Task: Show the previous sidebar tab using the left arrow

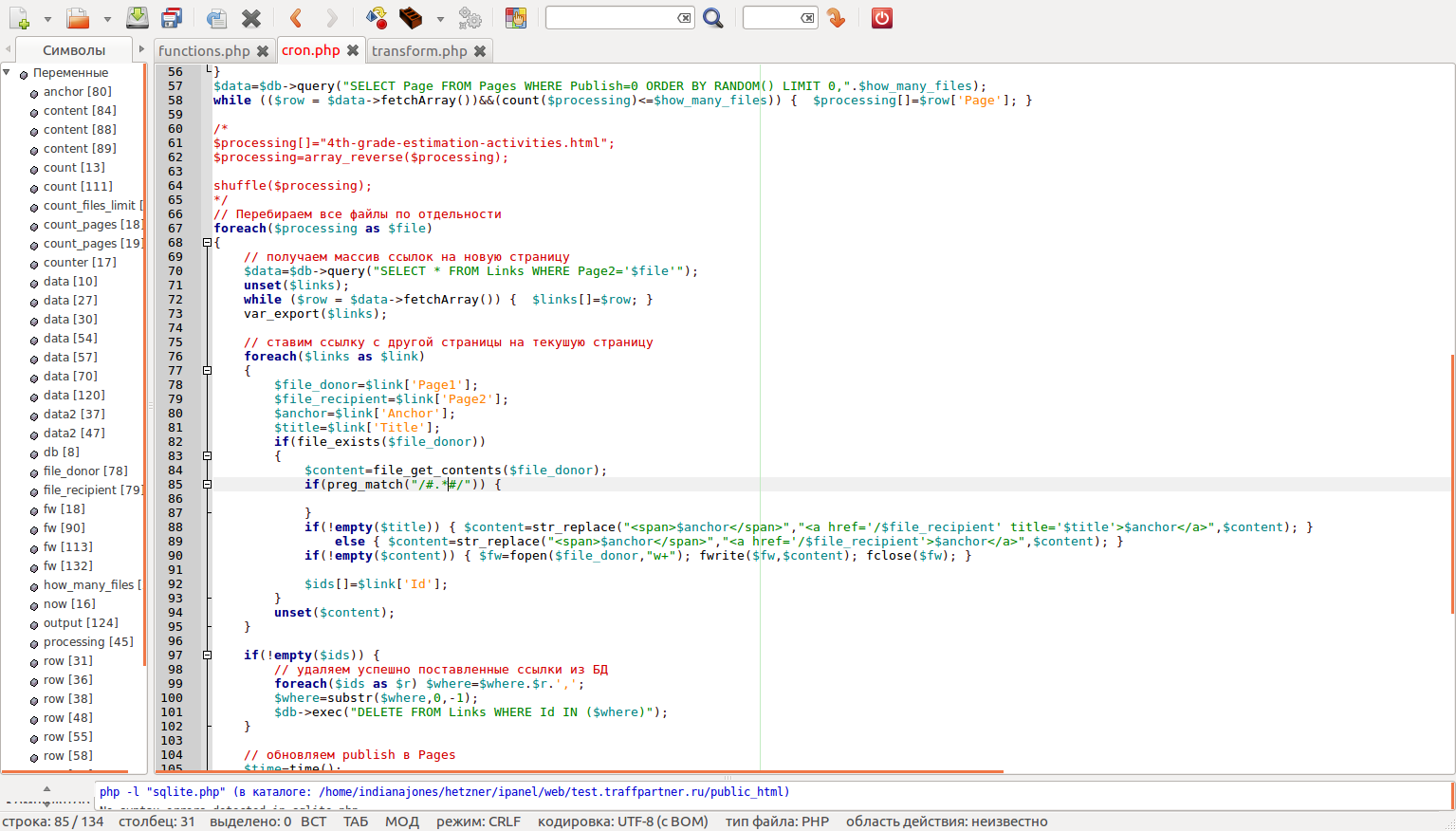Action: [8, 49]
